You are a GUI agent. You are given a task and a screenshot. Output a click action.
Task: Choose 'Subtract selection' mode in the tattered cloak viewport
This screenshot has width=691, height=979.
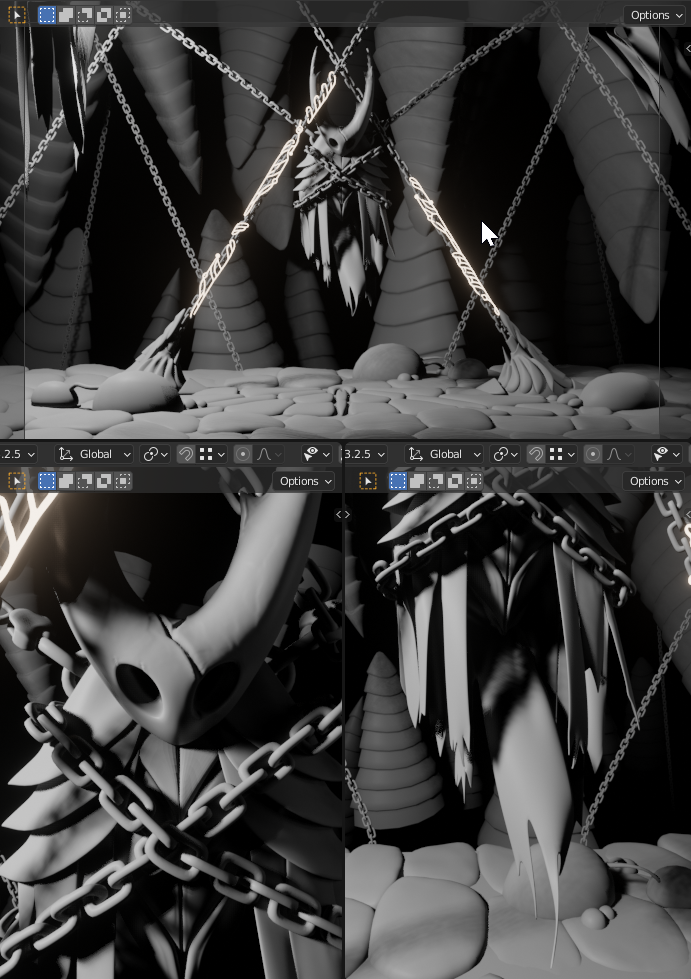436,481
